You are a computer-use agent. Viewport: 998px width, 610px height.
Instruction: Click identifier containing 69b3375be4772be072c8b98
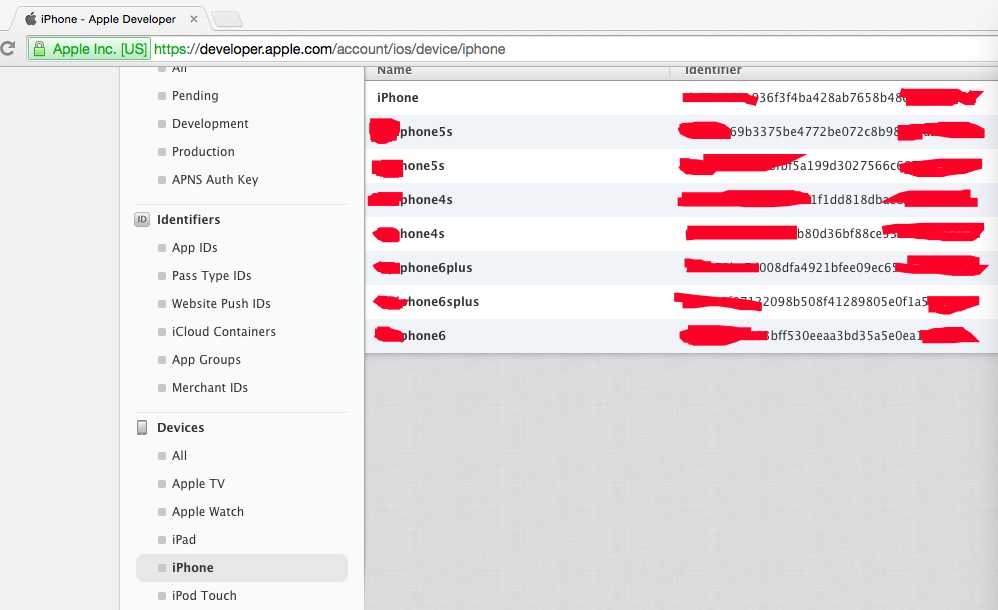815,132
